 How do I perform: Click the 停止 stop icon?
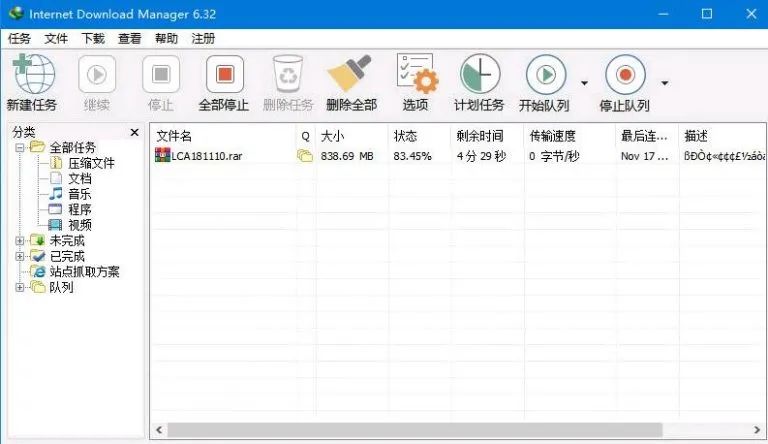coord(161,74)
